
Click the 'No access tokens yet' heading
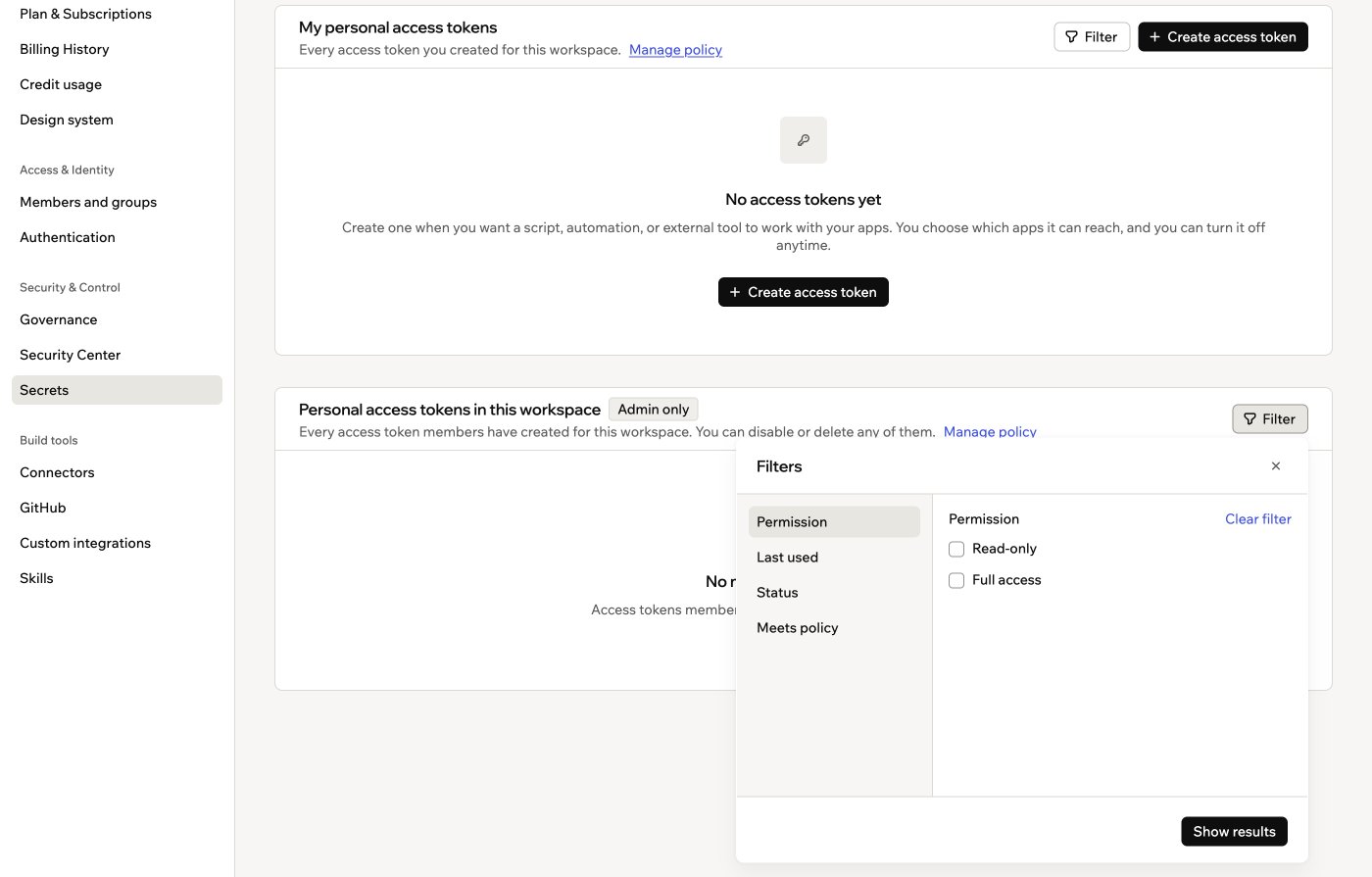tap(804, 199)
